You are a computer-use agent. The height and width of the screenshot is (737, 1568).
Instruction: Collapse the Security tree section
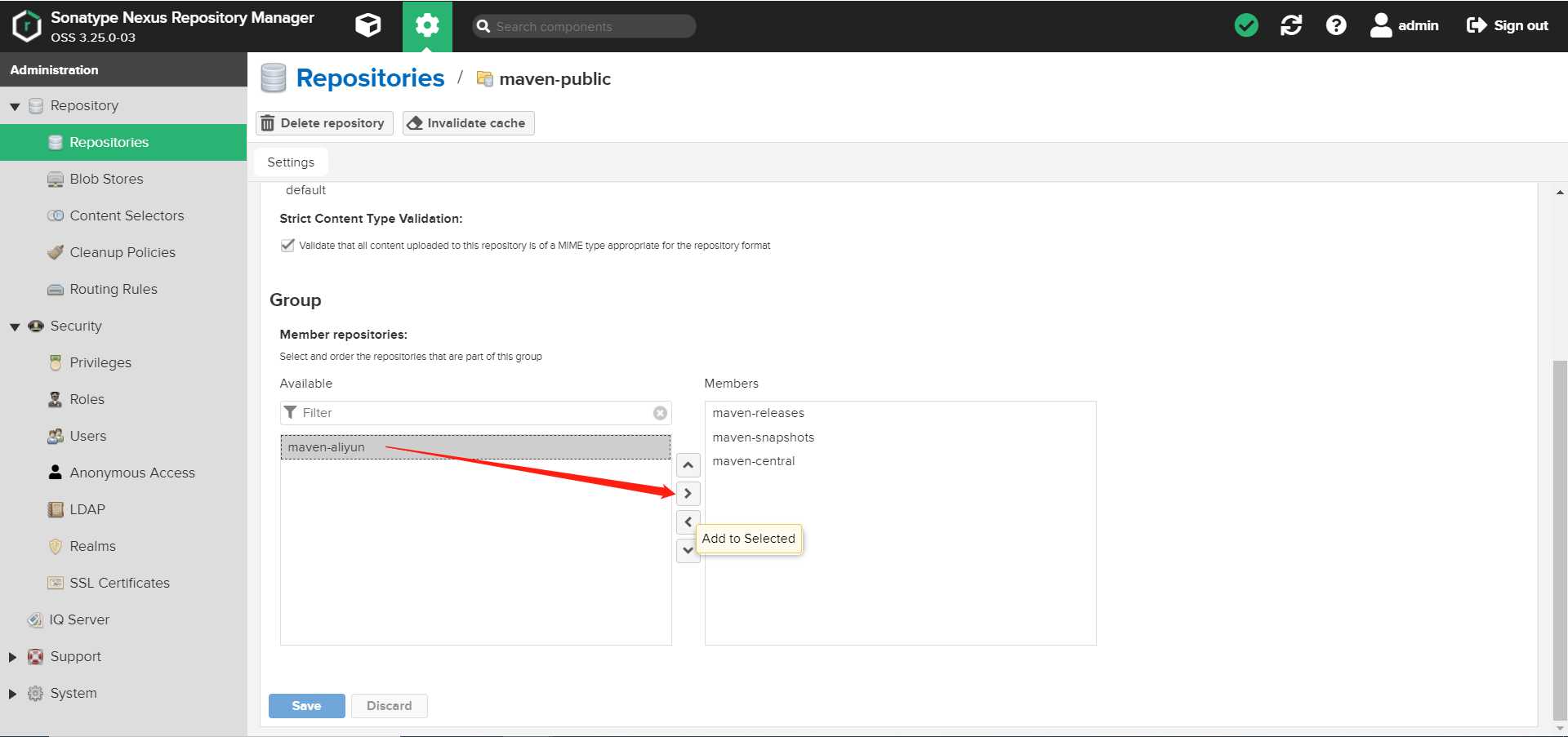pyautogui.click(x=15, y=326)
